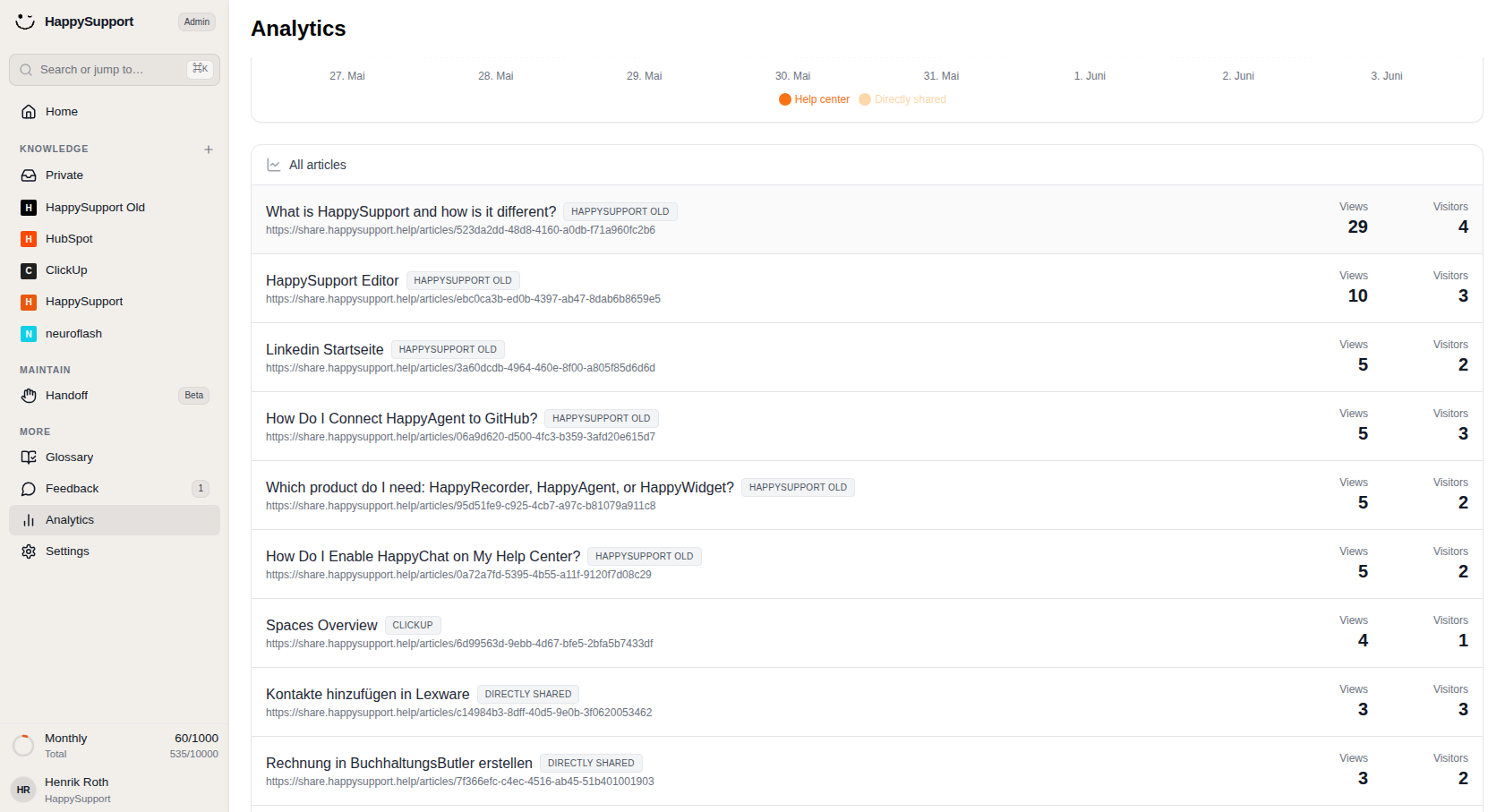
Task: Click the CLICKUP tag on Spaces Overview
Action: [413, 626]
